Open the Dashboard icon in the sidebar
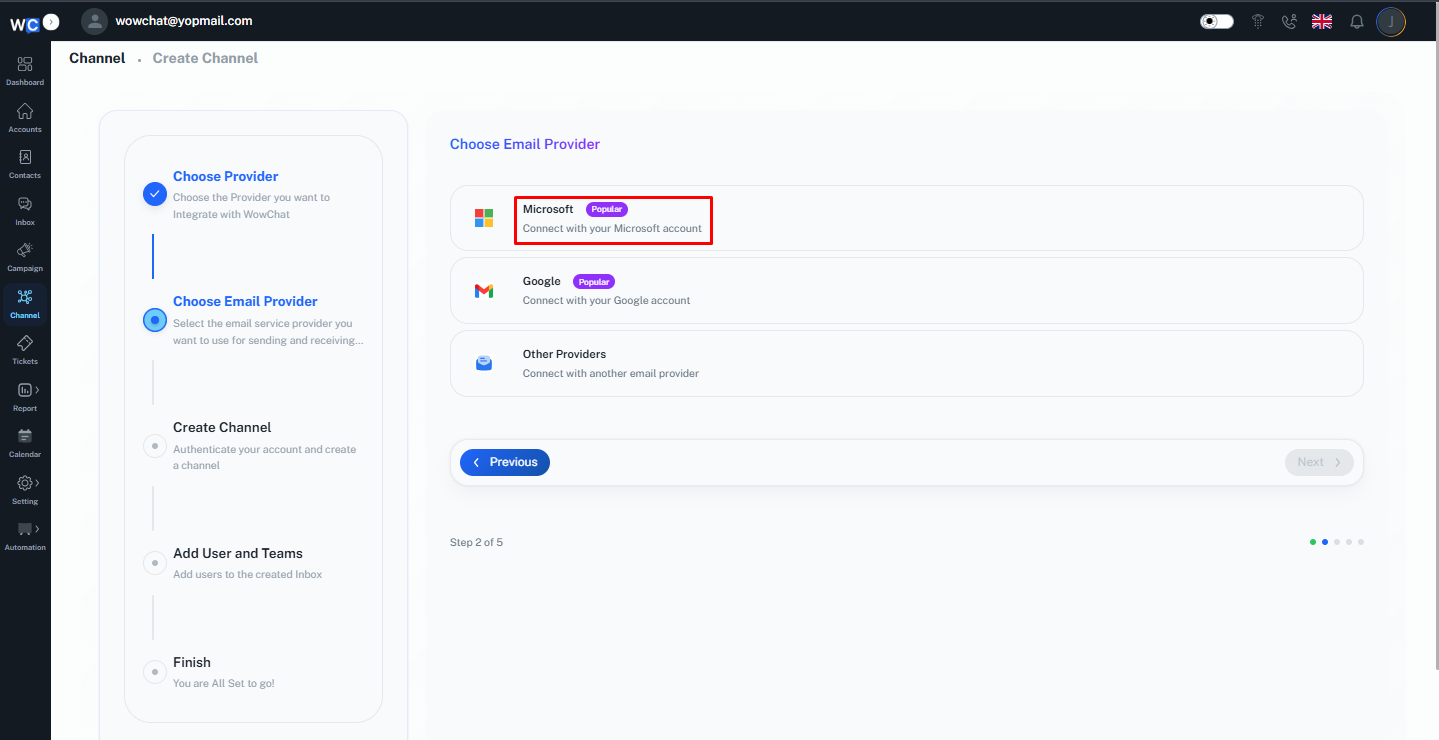Image resolution: width=1439 pixels, height=740 pixels. [x=25, y=64]
